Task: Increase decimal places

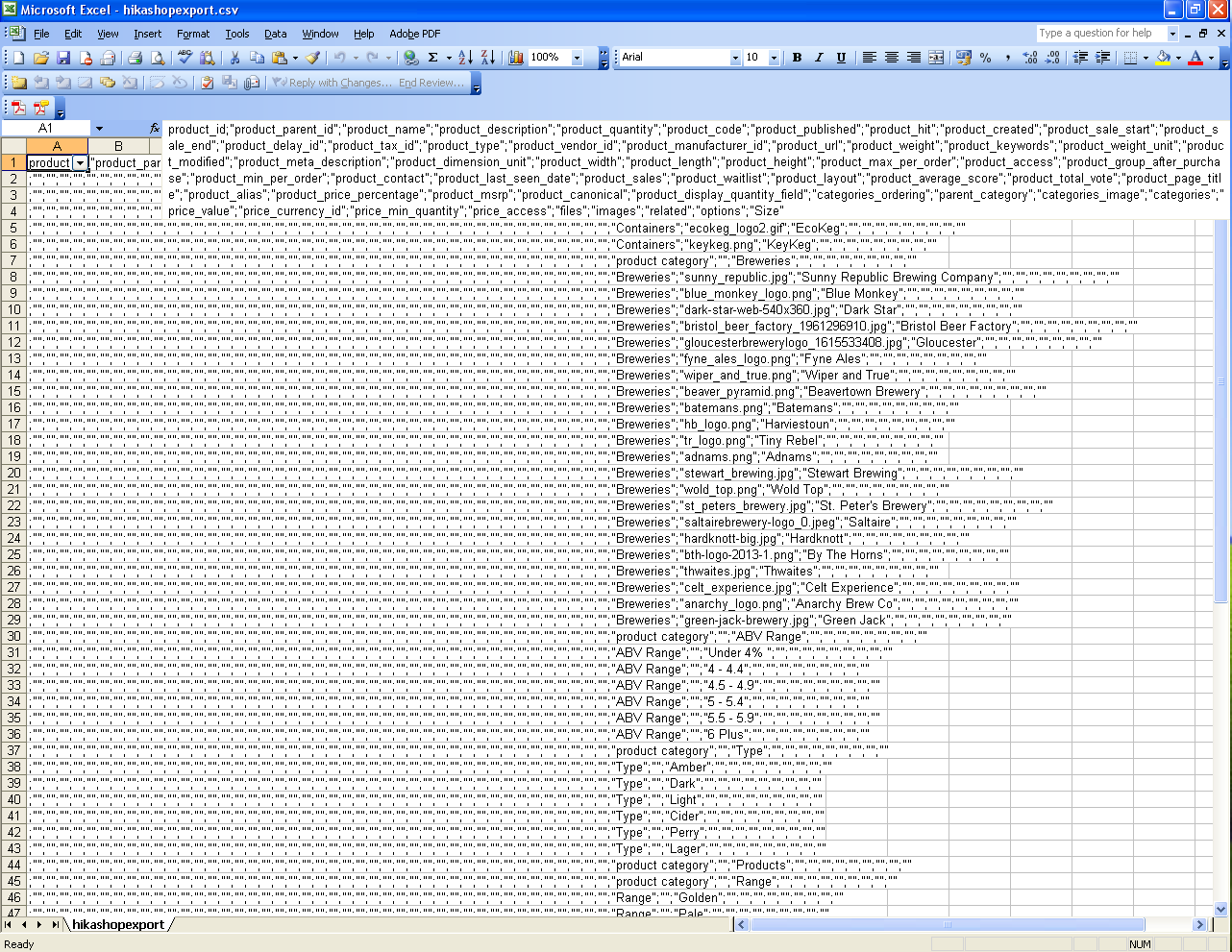Action: coord(1030,58)
